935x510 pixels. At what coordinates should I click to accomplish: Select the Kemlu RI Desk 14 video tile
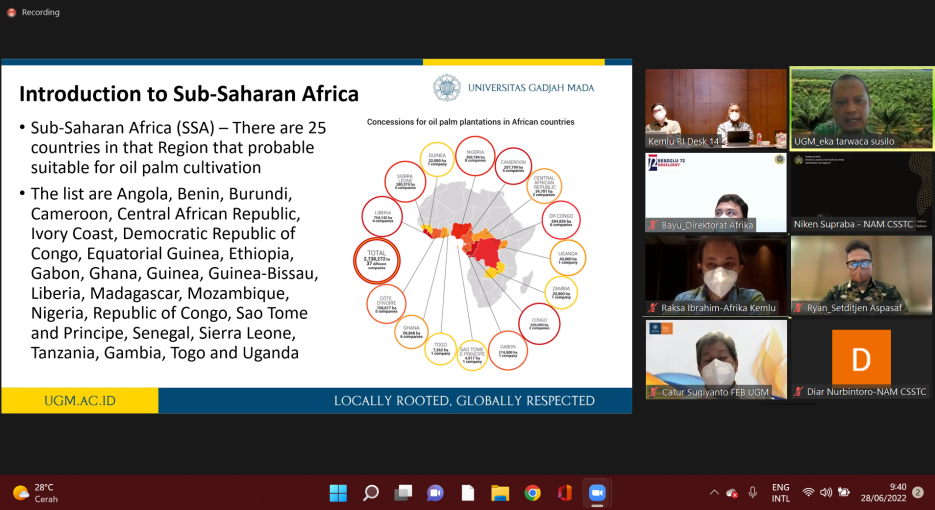[715, 108]
